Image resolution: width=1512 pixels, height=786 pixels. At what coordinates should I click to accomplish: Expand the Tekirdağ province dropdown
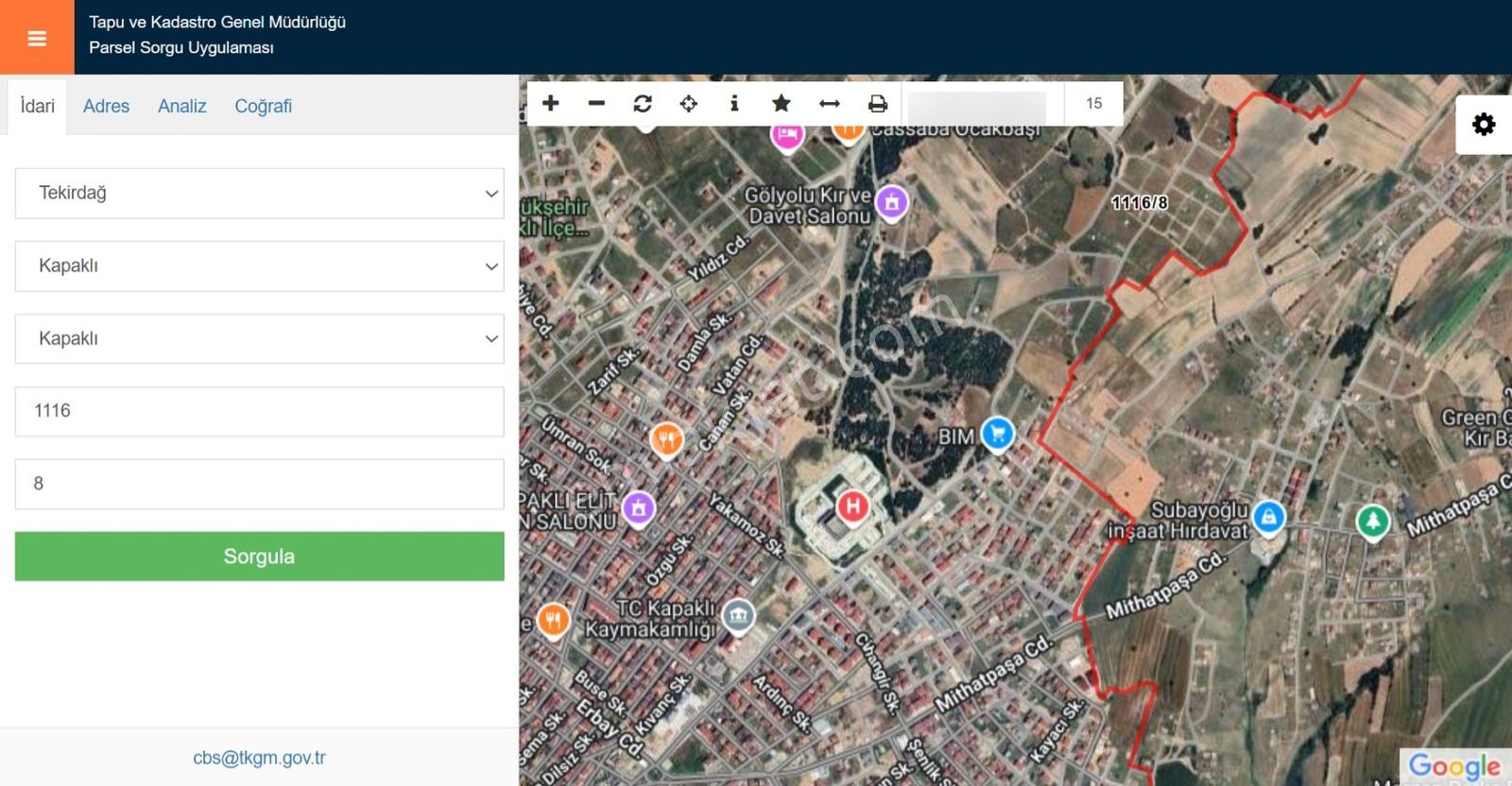pyautogui.click(x=260, y=194)
